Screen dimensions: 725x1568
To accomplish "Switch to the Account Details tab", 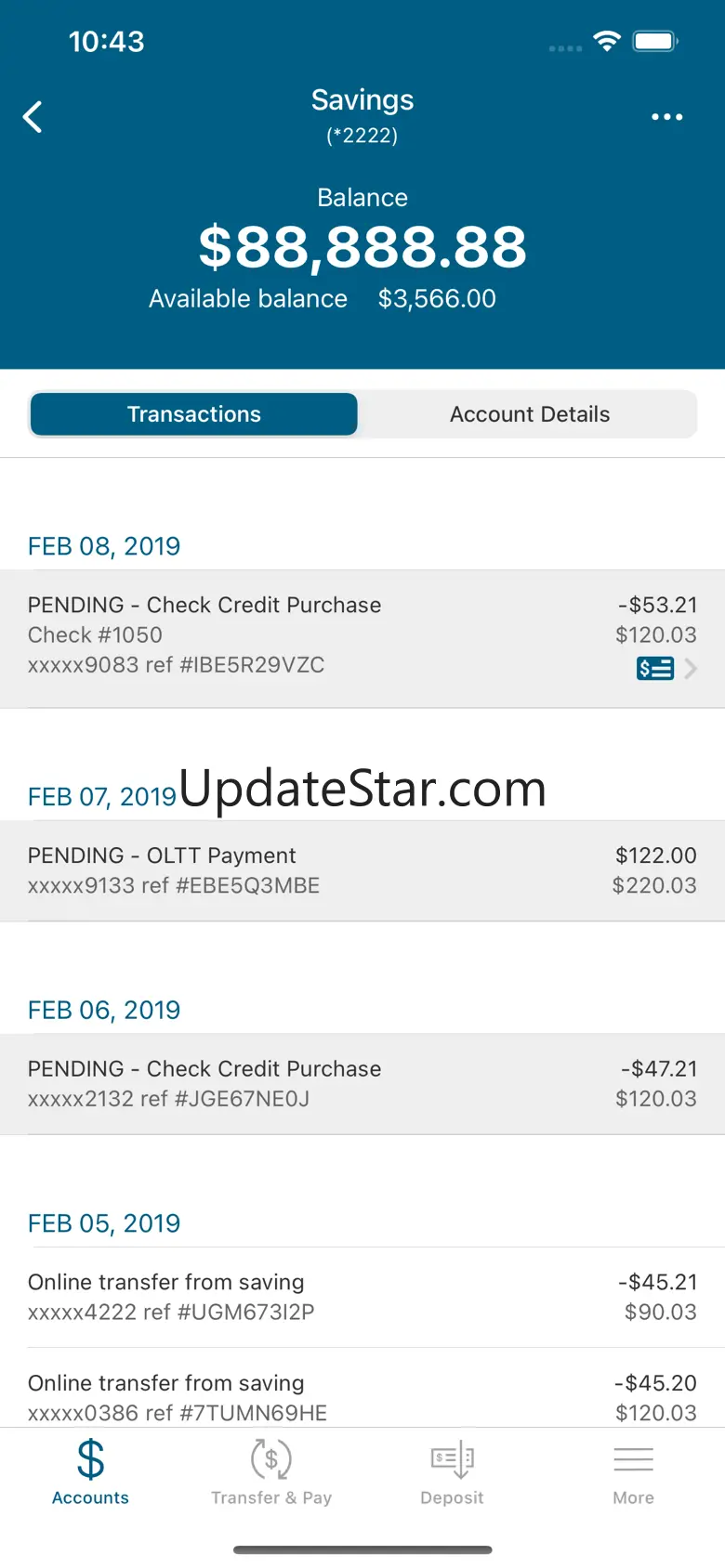I will tap(530, 414).
